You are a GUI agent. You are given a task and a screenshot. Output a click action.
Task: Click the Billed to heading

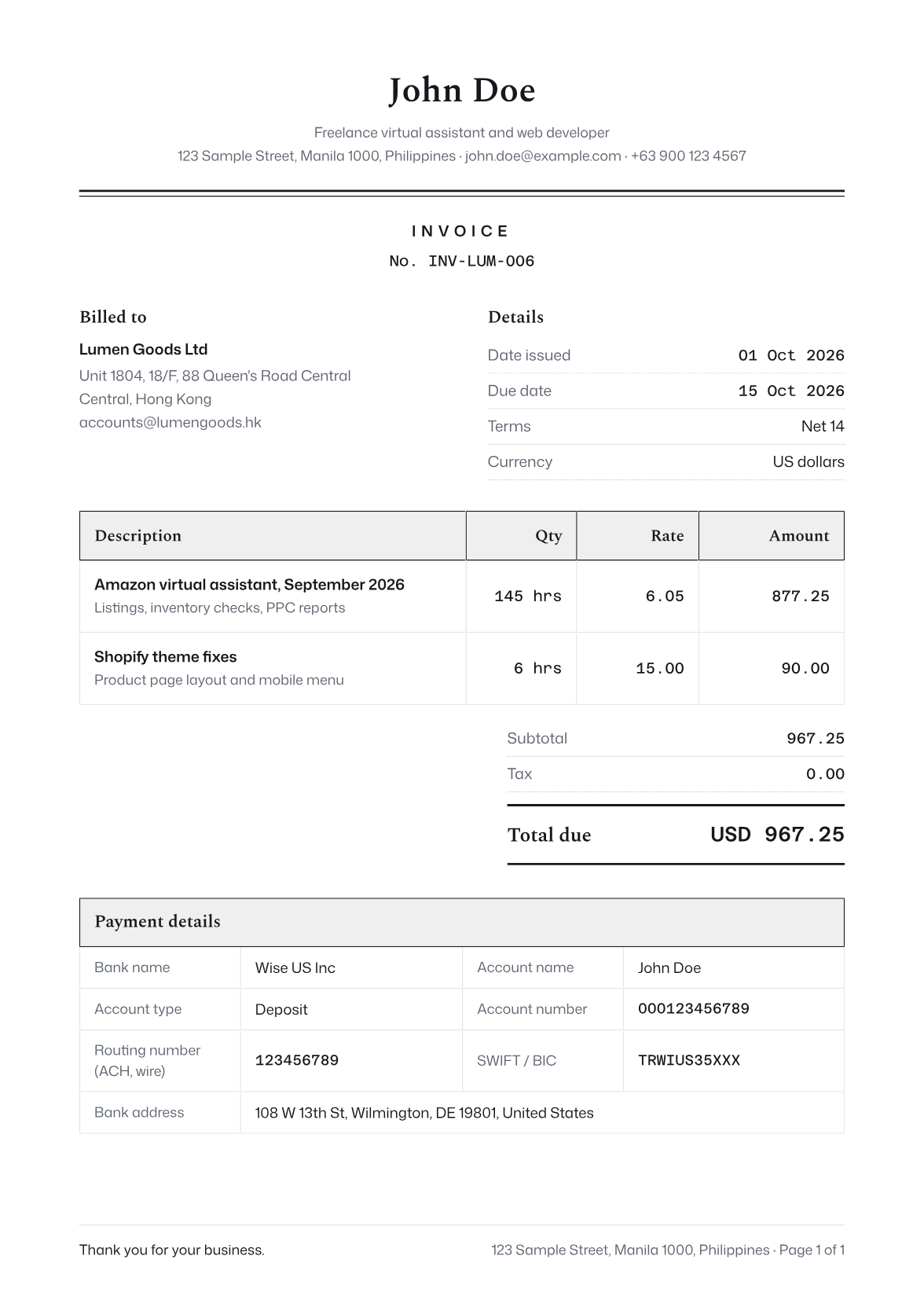(113, 317)
